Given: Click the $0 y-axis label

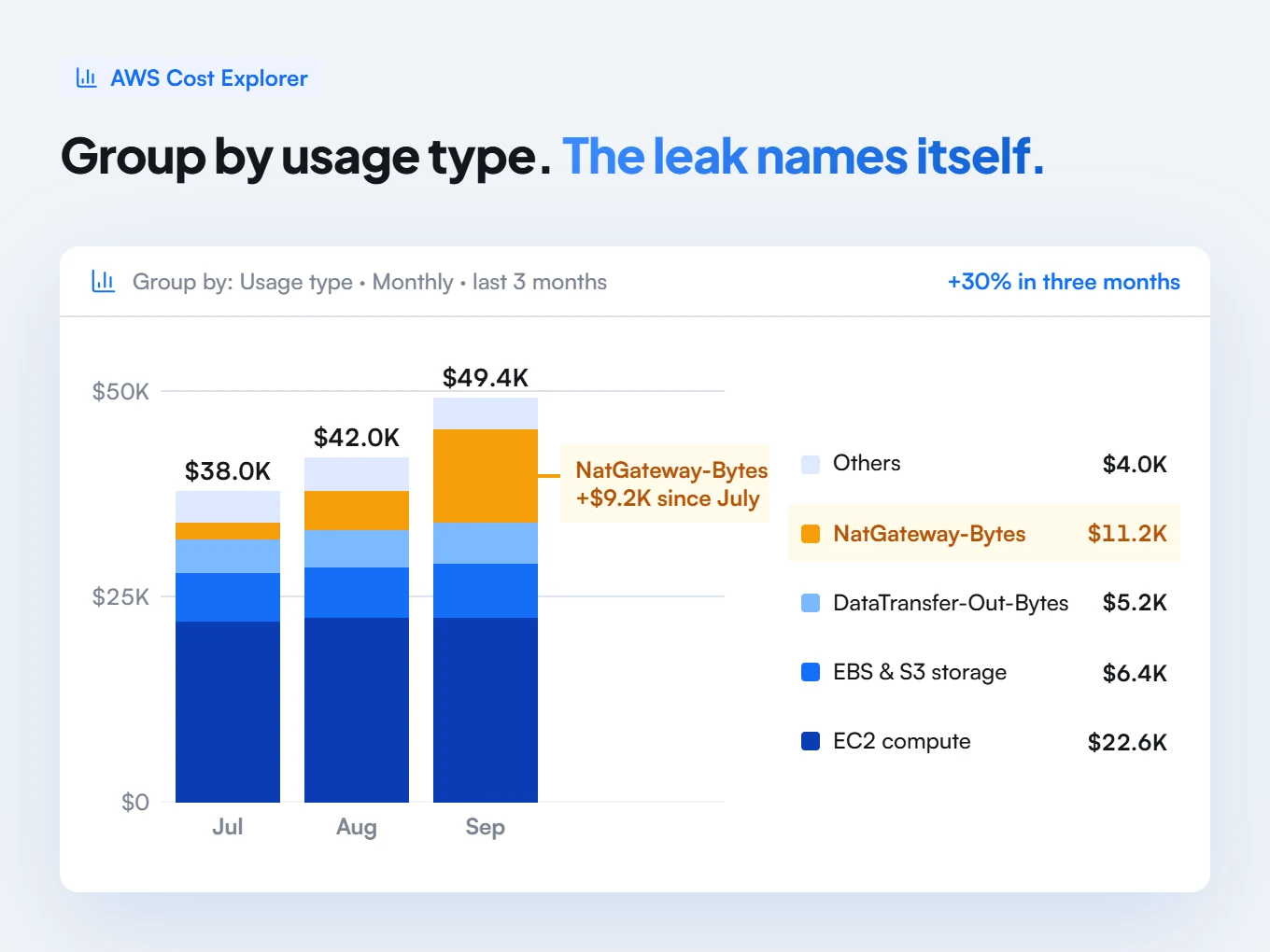Looking at the screenshot, I should click(135, 802).
